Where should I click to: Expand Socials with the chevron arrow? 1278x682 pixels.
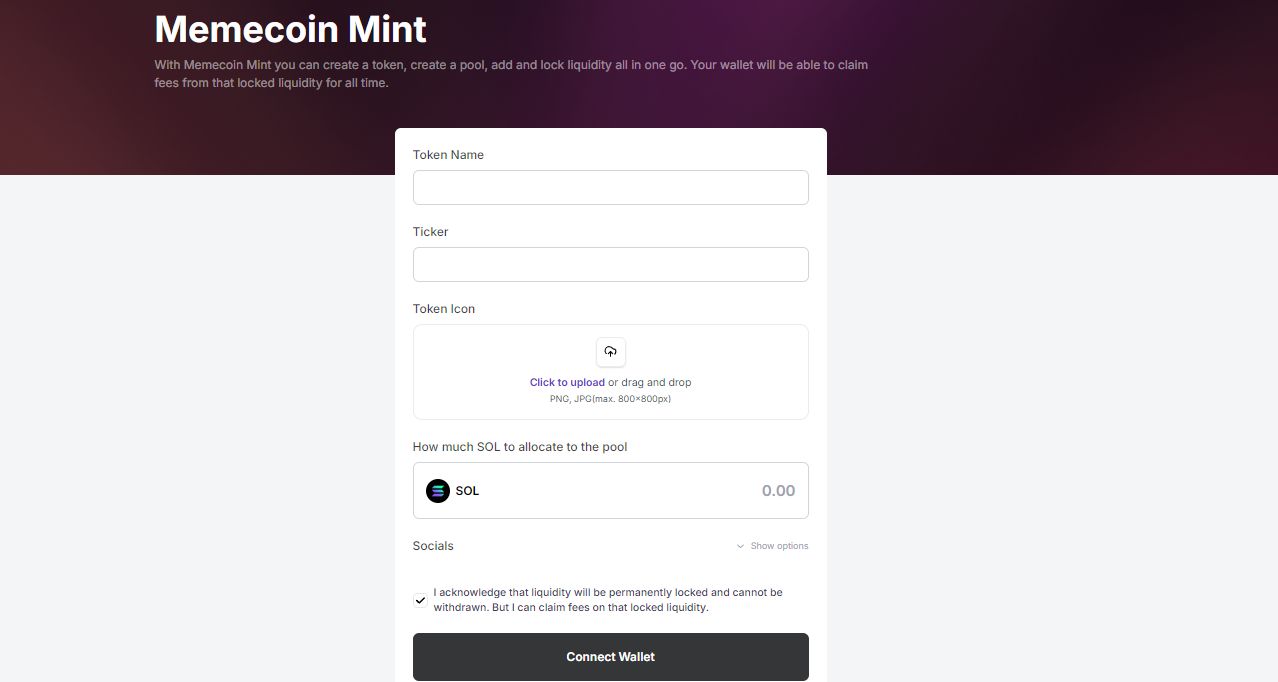tap(740, 546)
